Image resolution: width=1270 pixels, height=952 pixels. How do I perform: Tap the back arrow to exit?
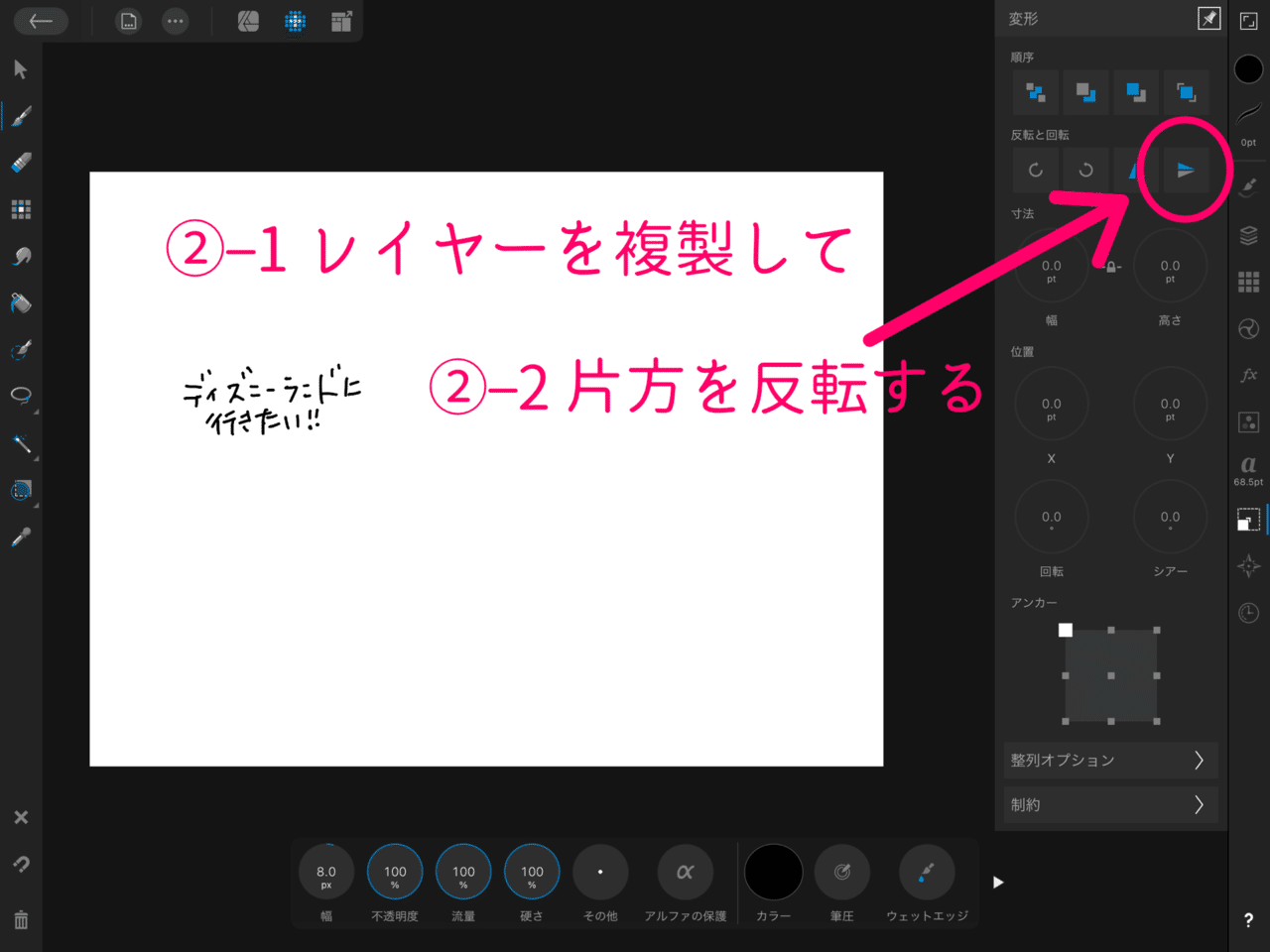41,21
